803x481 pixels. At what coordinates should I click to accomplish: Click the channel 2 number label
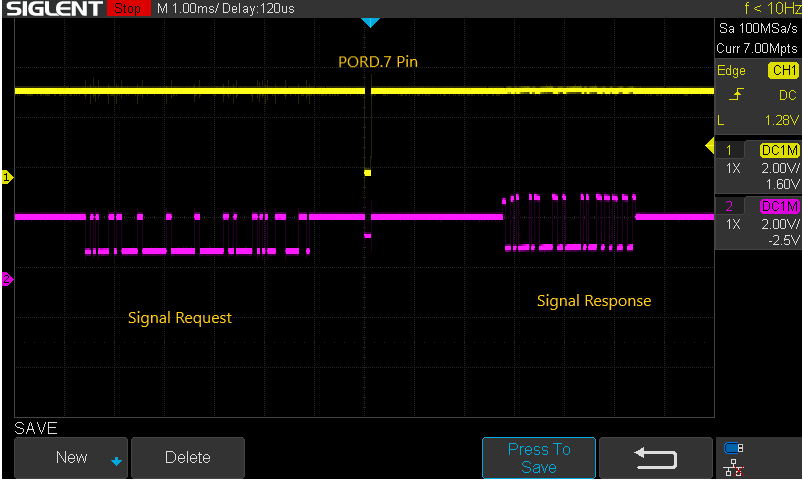click(x=729, y=206)
